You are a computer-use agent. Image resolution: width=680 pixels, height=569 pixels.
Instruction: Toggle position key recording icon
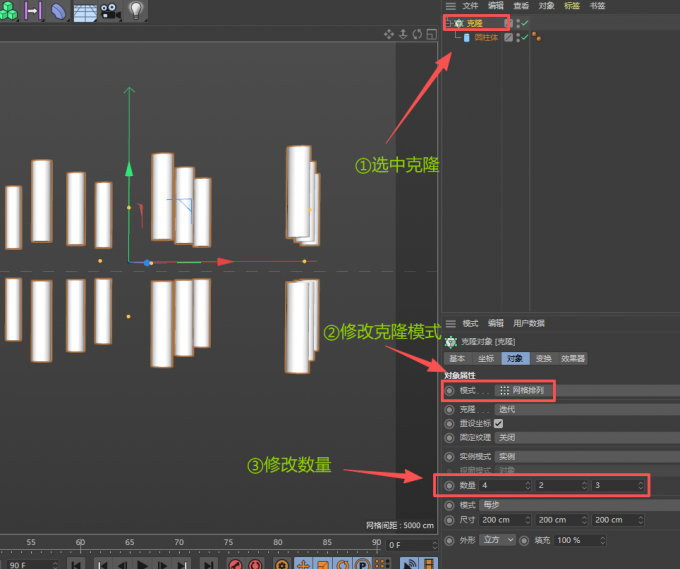click(303, 564)
